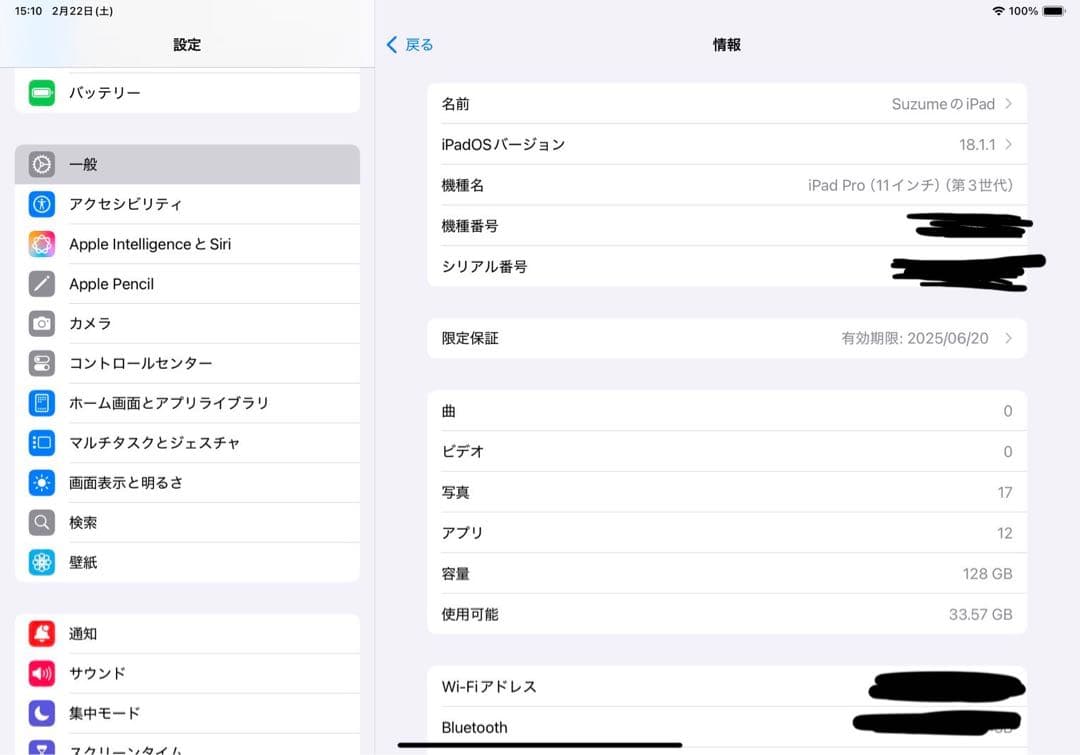Select the Apple Intelligence と Siri icon
Viewport: 1080px width, 755px height.
pos(41,243)
